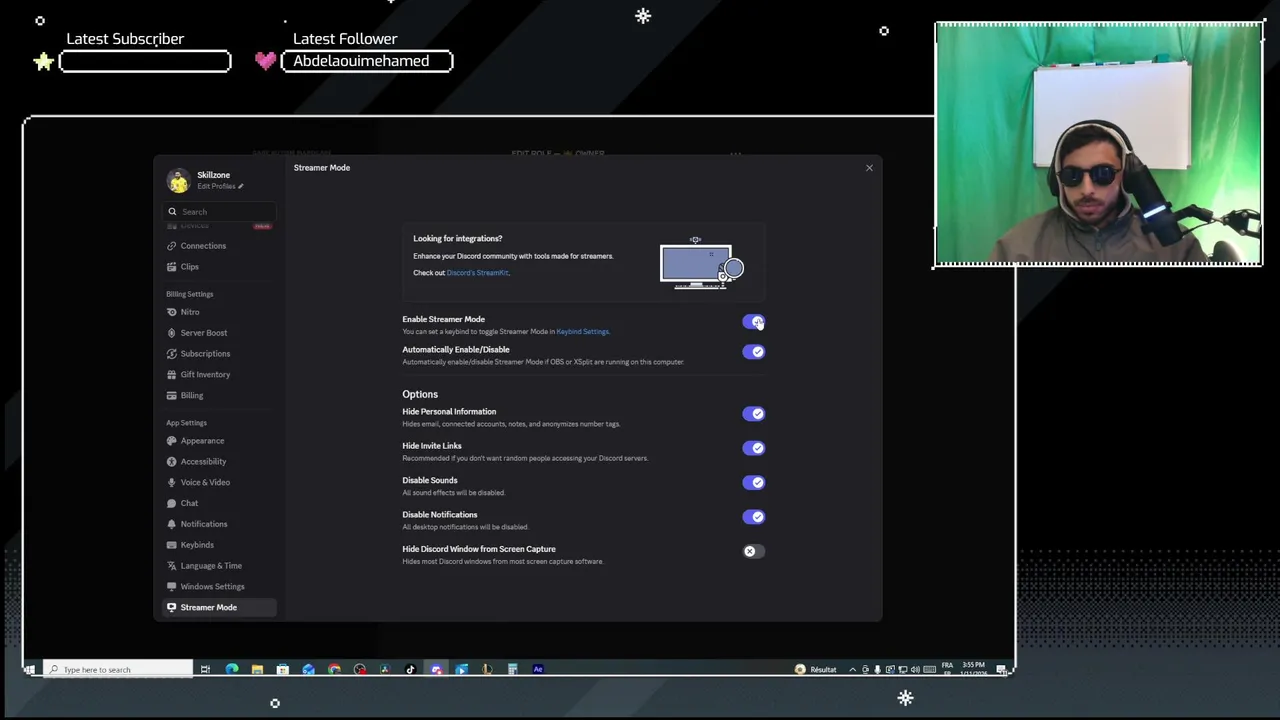The image size is (1280, 720).
Task: Open Billing via its card icon
Action: coord(172,396)
